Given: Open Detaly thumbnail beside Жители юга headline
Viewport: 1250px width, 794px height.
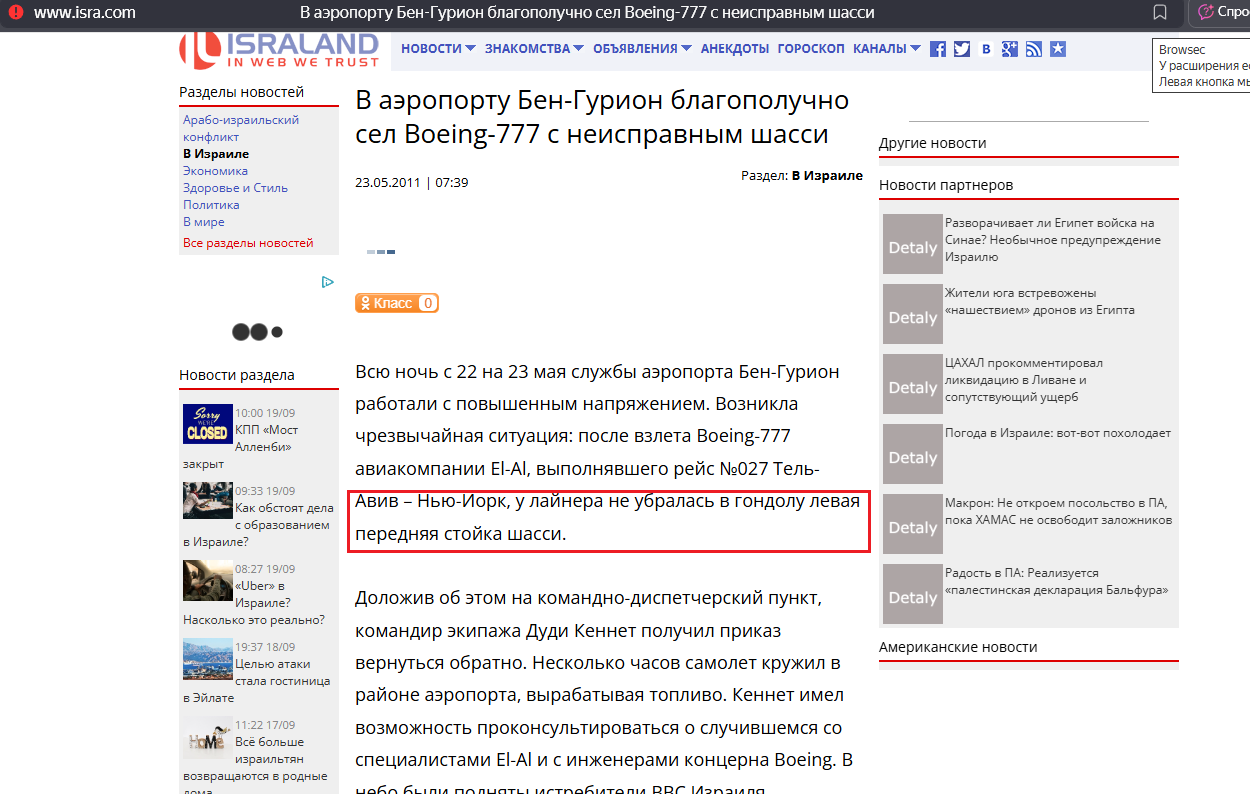Looking at the screenshot, I should click(x=912, y=314).
